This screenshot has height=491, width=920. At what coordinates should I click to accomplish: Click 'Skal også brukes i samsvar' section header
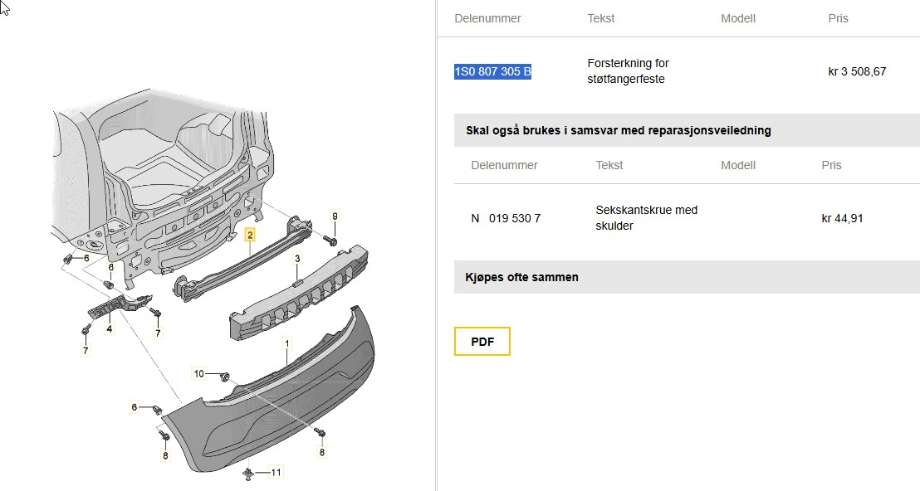coord(686,130)
